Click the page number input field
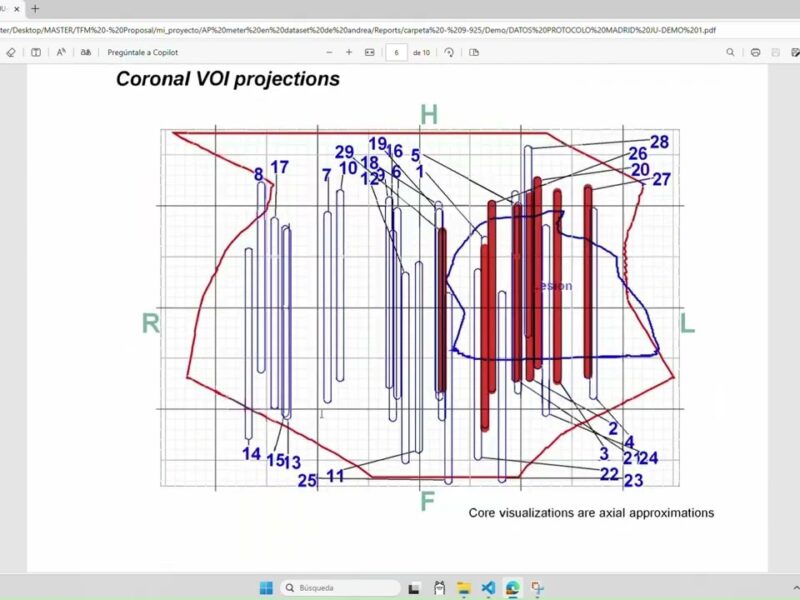 397,52
